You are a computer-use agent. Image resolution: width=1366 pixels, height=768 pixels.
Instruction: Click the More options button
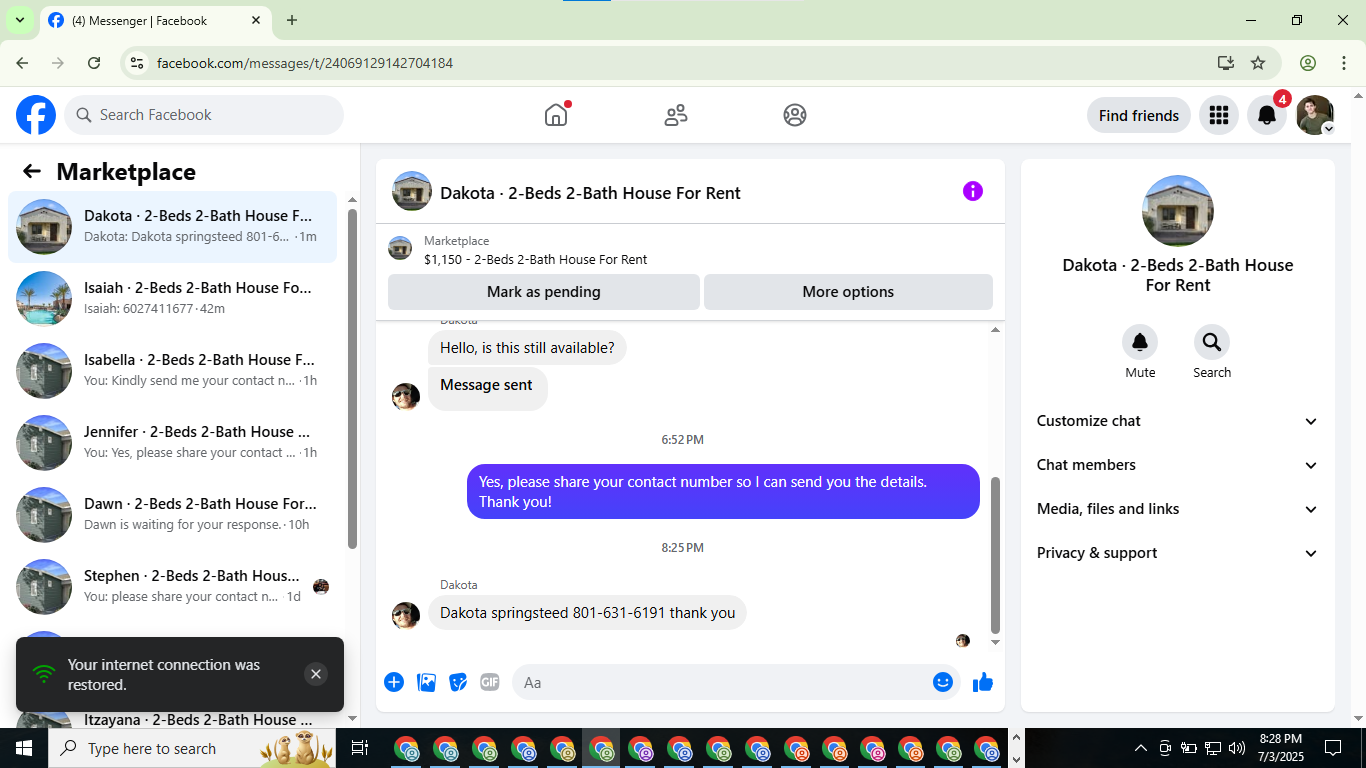coord(848,292)
